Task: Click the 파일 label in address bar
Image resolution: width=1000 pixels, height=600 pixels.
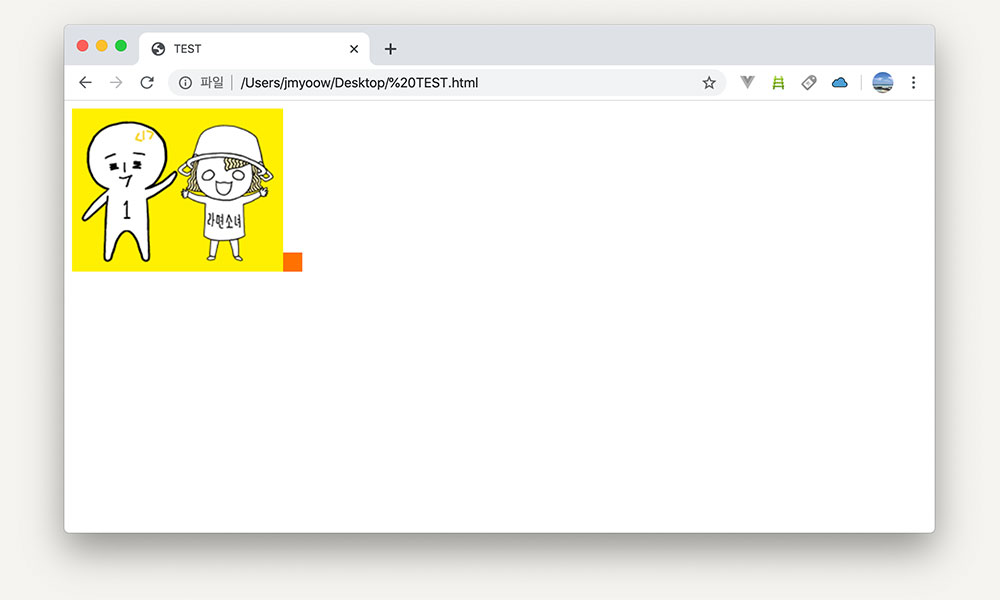Action: click(212, 82)
